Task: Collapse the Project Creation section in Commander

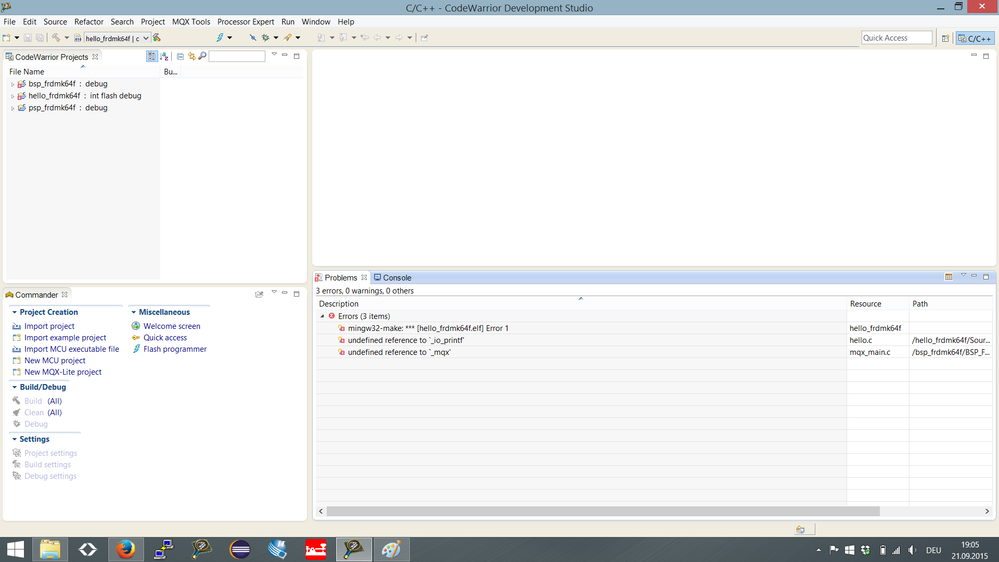Action: (x=15, y=312)
